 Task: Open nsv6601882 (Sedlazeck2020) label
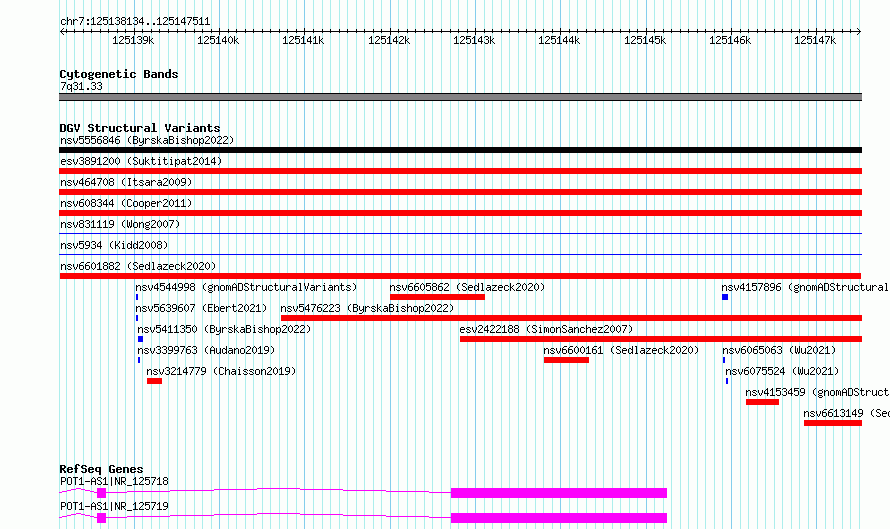click(138, 266)
